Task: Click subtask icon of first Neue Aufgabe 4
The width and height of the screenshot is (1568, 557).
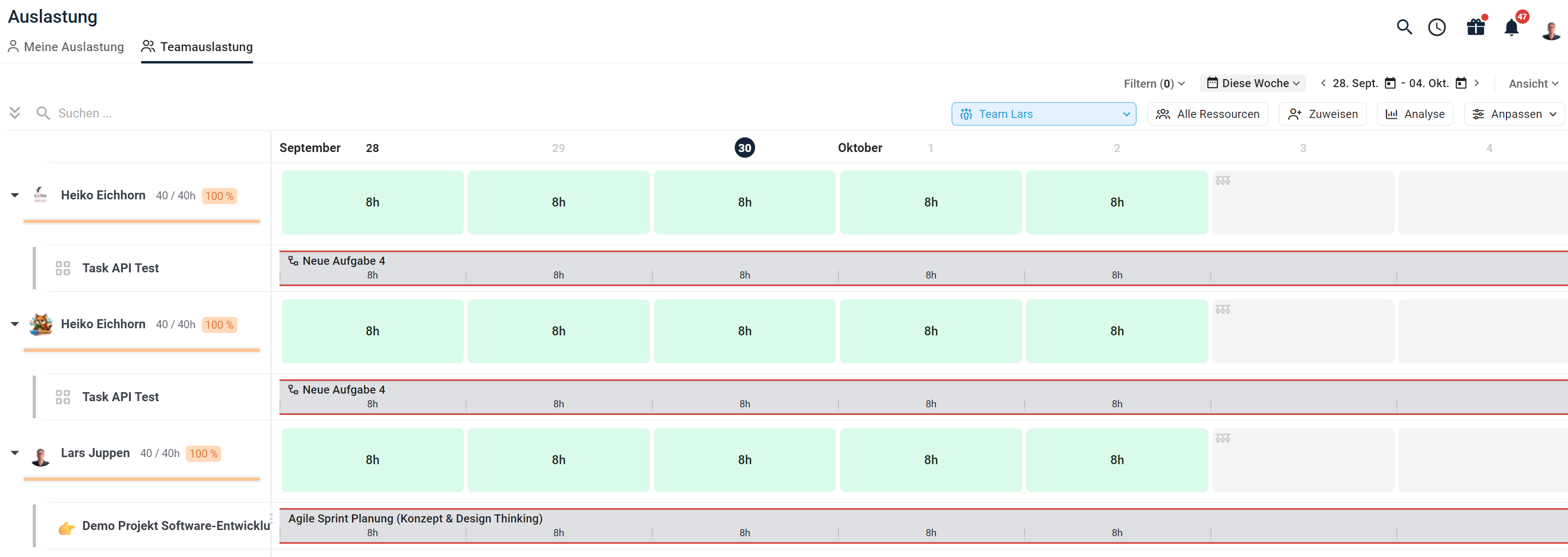Action: pos(293,261)
